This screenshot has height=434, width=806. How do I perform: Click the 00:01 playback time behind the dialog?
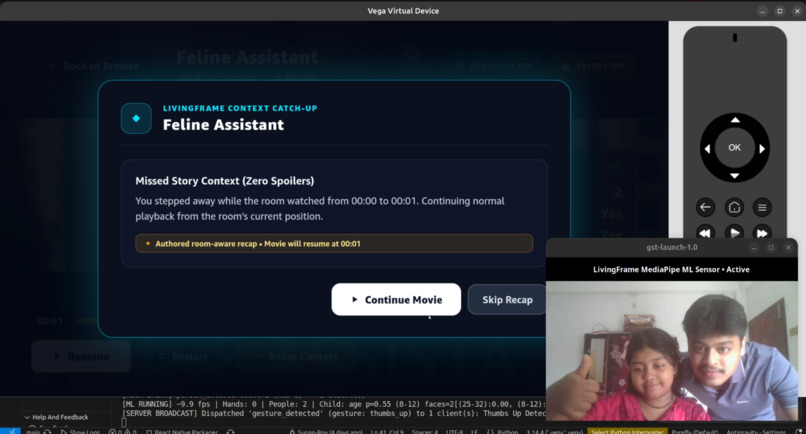(x=50, y=321)
